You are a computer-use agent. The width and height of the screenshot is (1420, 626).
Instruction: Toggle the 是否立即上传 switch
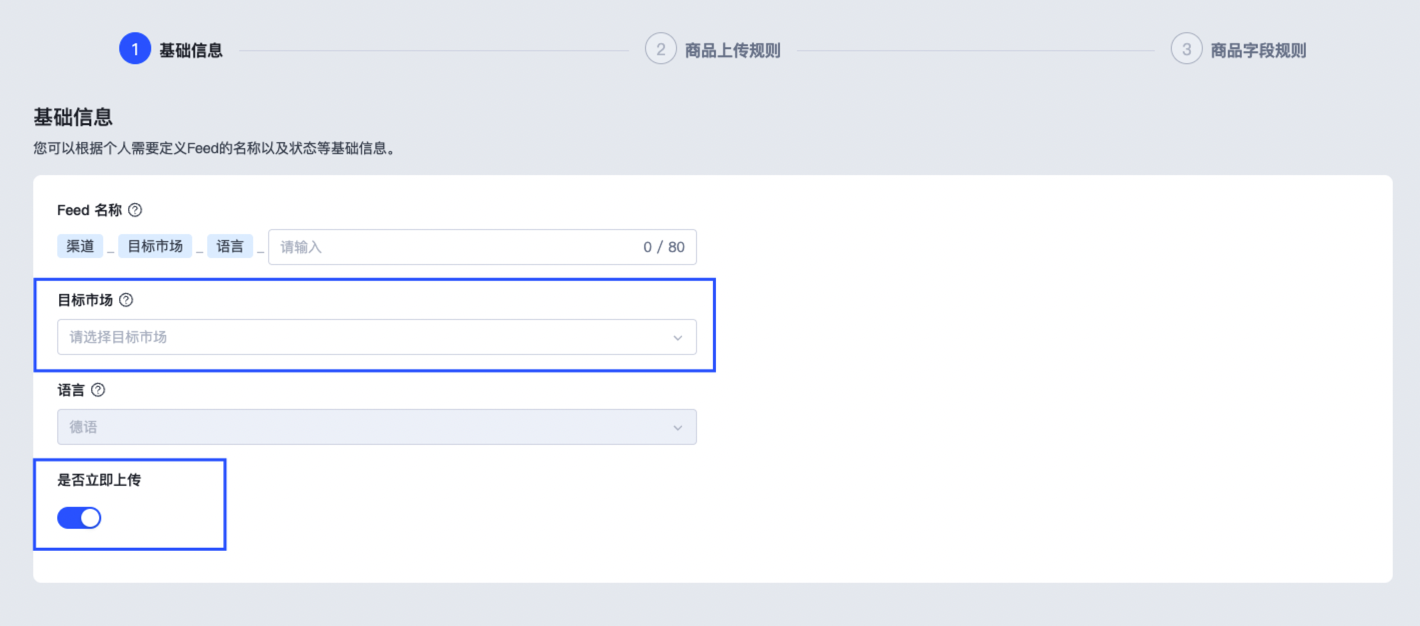click(79, 517)
